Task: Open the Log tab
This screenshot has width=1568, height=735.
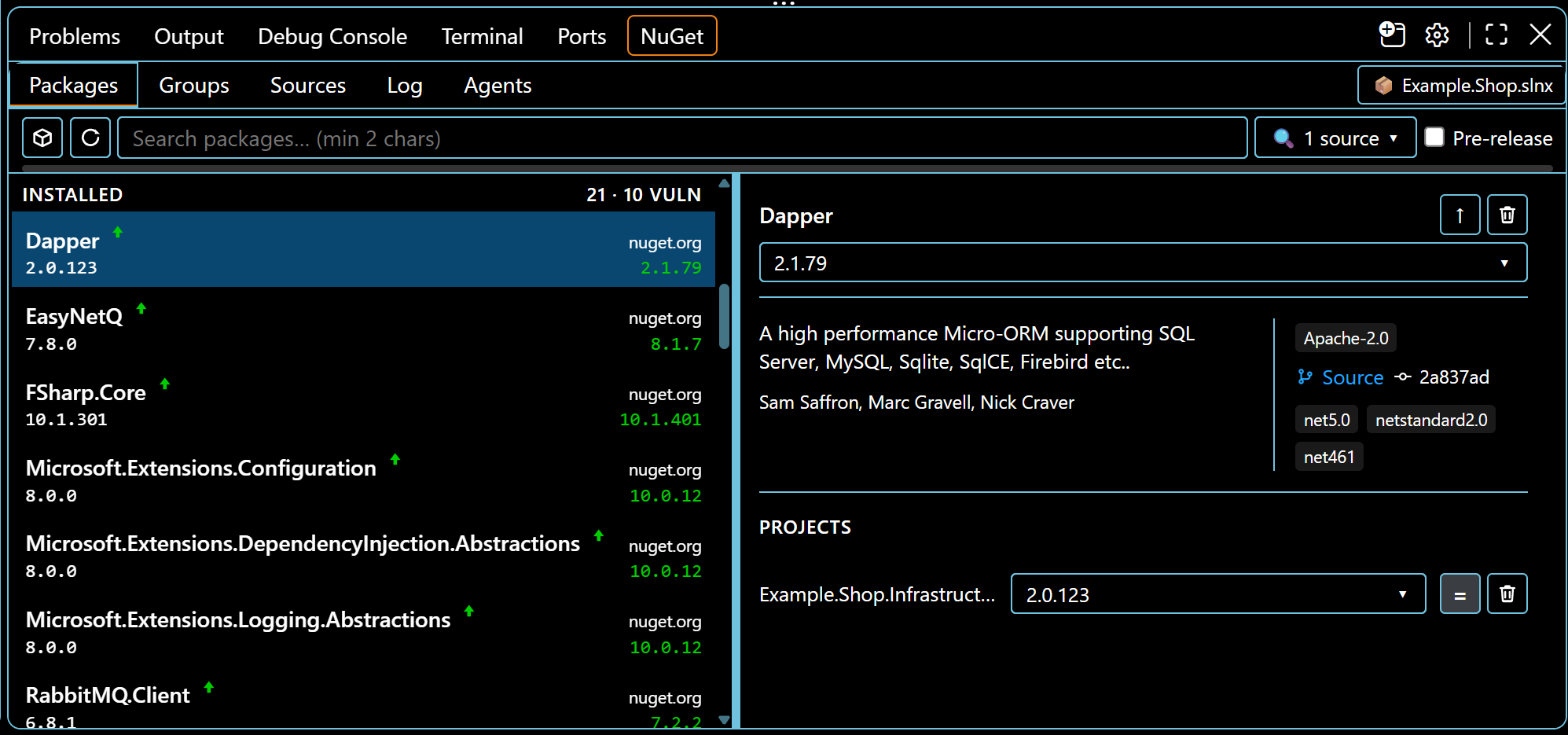Action: pos(404,85)
